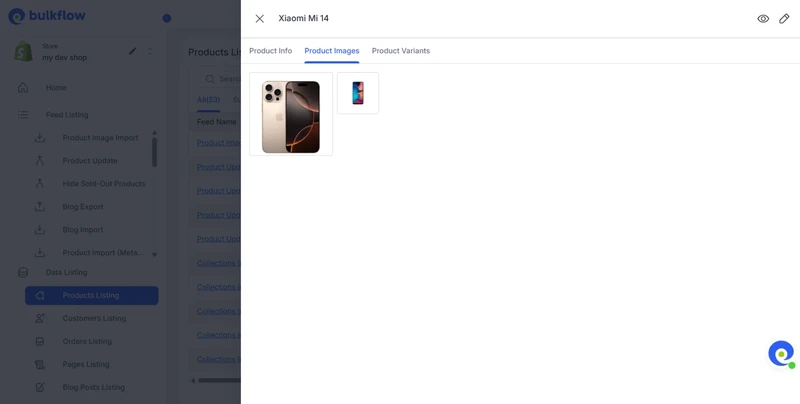This screenshot has height=404, width=800.
Task: Click the Data Listing database icon
Action: [23, 272]
